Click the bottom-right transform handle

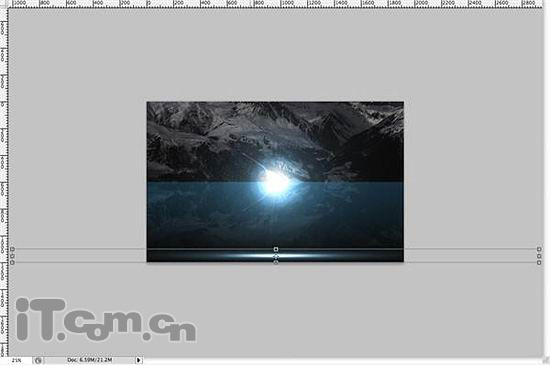[539, 263]
